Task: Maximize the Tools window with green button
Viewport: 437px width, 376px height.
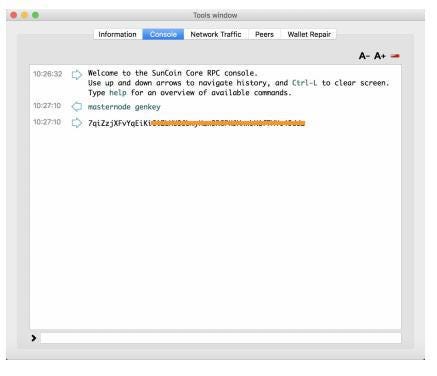Action: tap(35, 15)
